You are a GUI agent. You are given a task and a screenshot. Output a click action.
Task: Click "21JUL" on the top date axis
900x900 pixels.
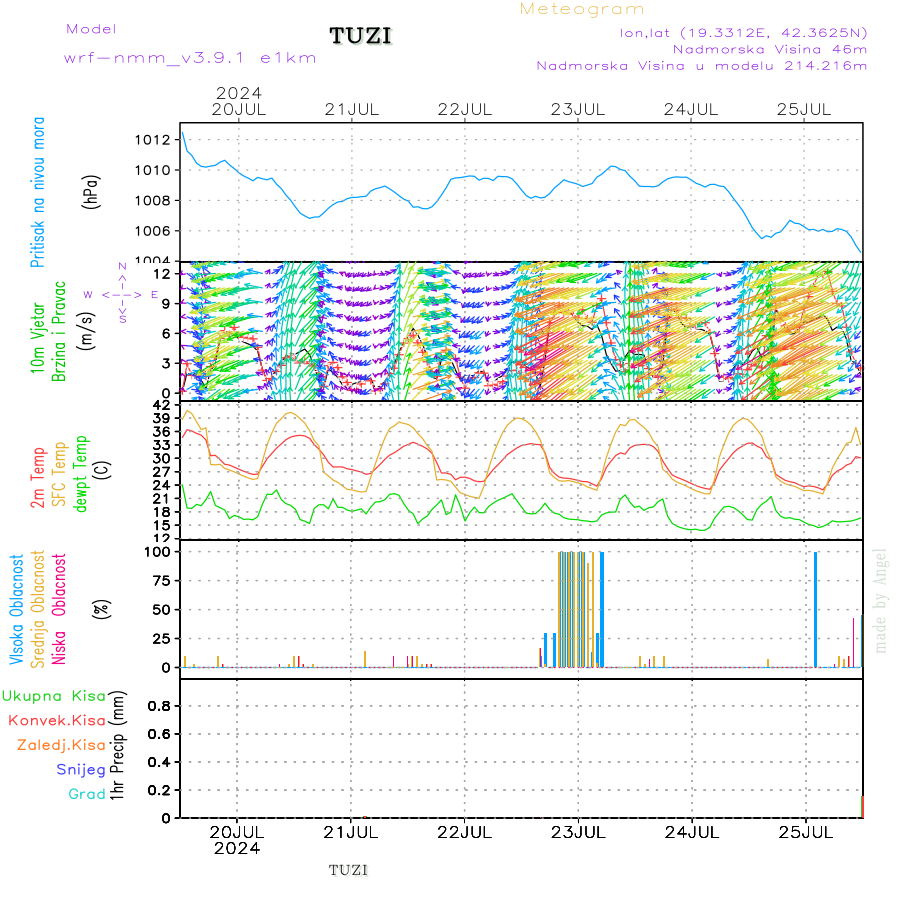pos(352,110)
